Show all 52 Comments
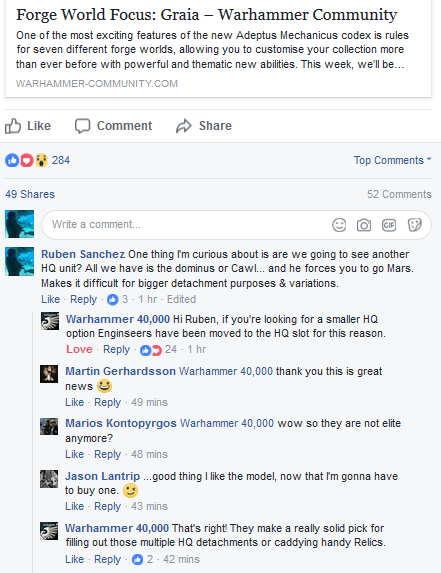 [399, 194]
